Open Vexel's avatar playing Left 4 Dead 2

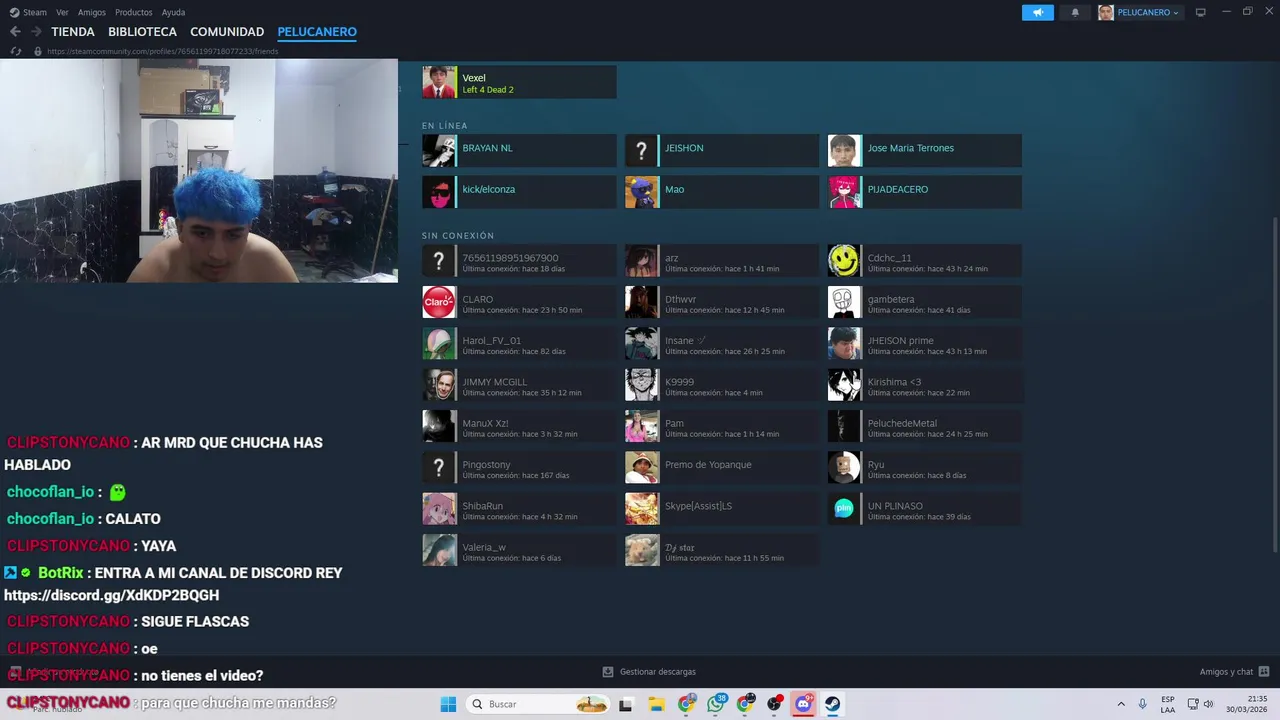(x=439, y=82)
